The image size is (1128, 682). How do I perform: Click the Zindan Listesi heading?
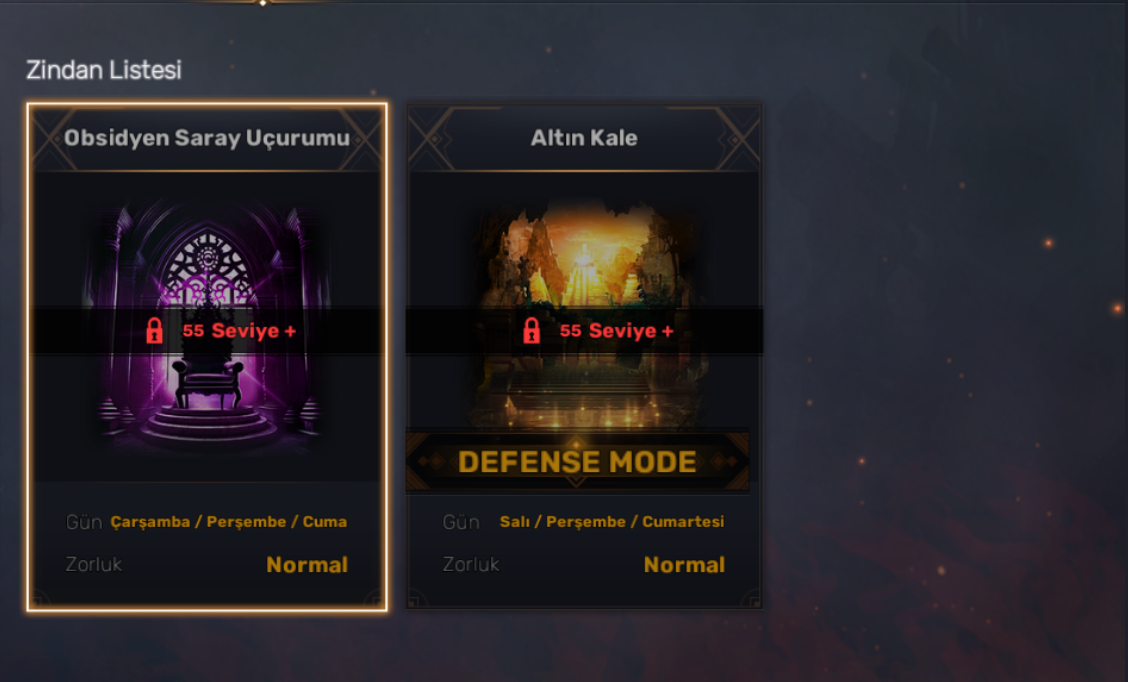[x=104, y=70]
